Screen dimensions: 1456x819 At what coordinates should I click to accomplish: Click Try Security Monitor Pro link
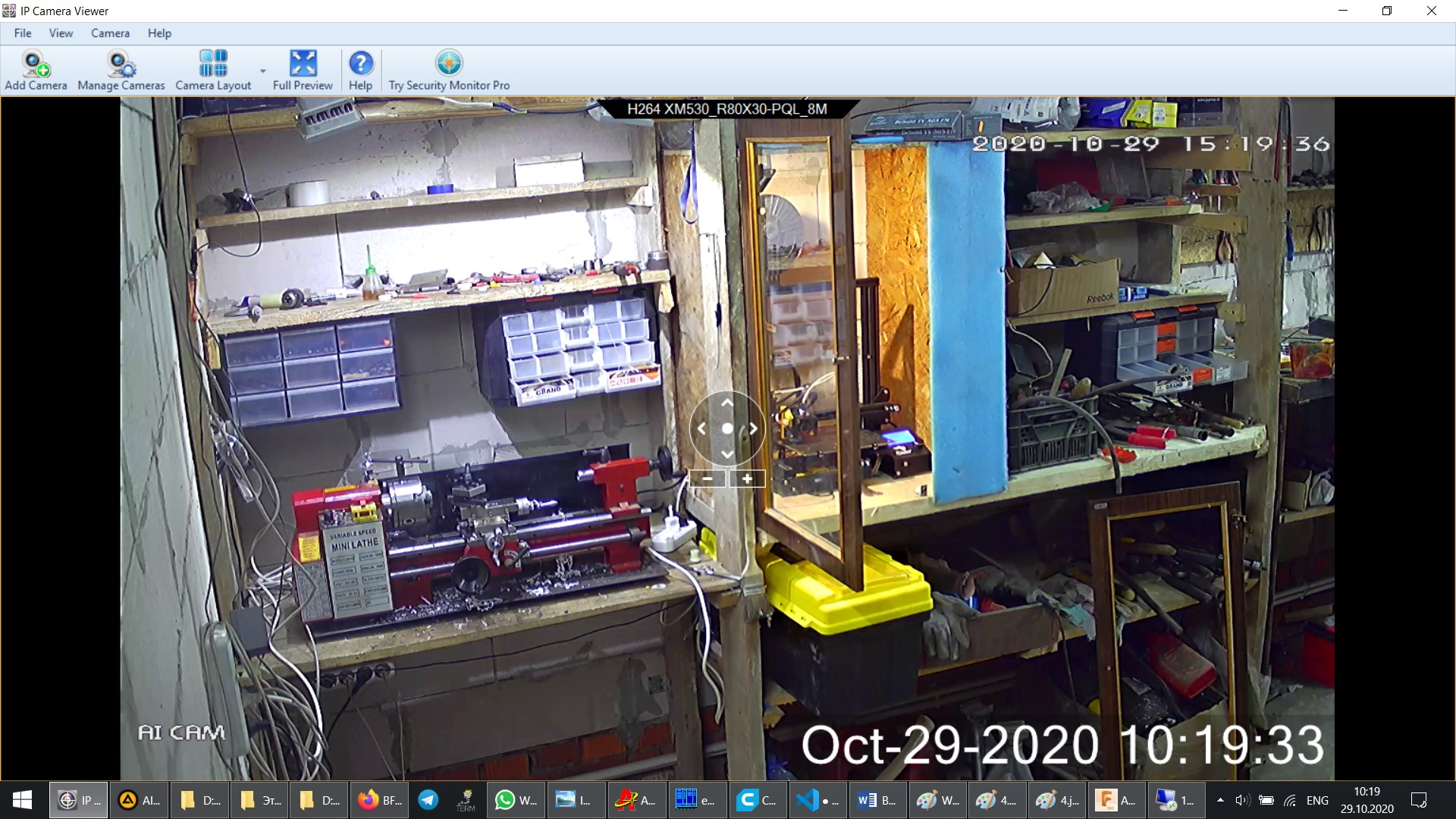tap(449, 70)
